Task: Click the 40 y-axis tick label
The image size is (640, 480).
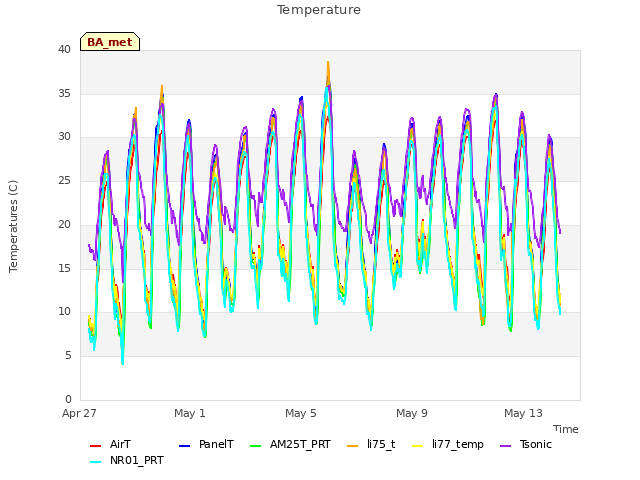Action: coord(64,49)
